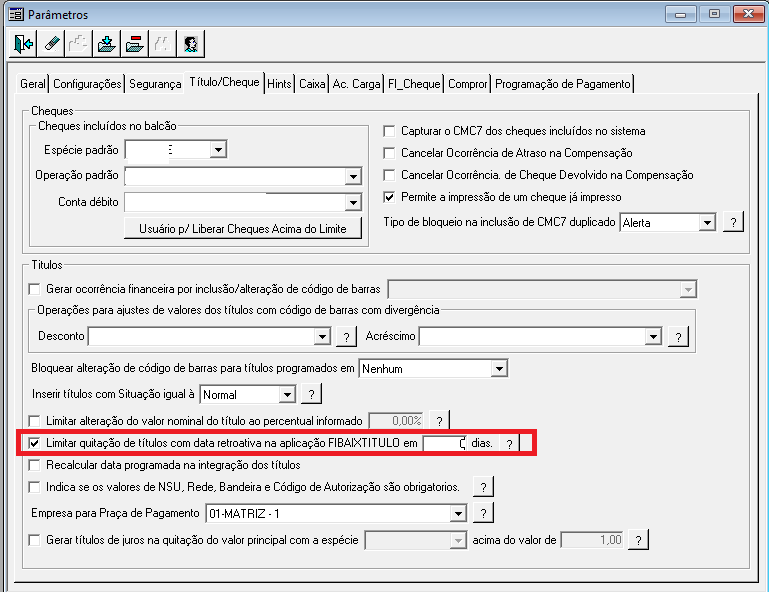Viewport: 769px width, 592px height.
Task: Click Usuário p/ Liberar Cheques Acima do Limite
Action: [x=243, y=229]
